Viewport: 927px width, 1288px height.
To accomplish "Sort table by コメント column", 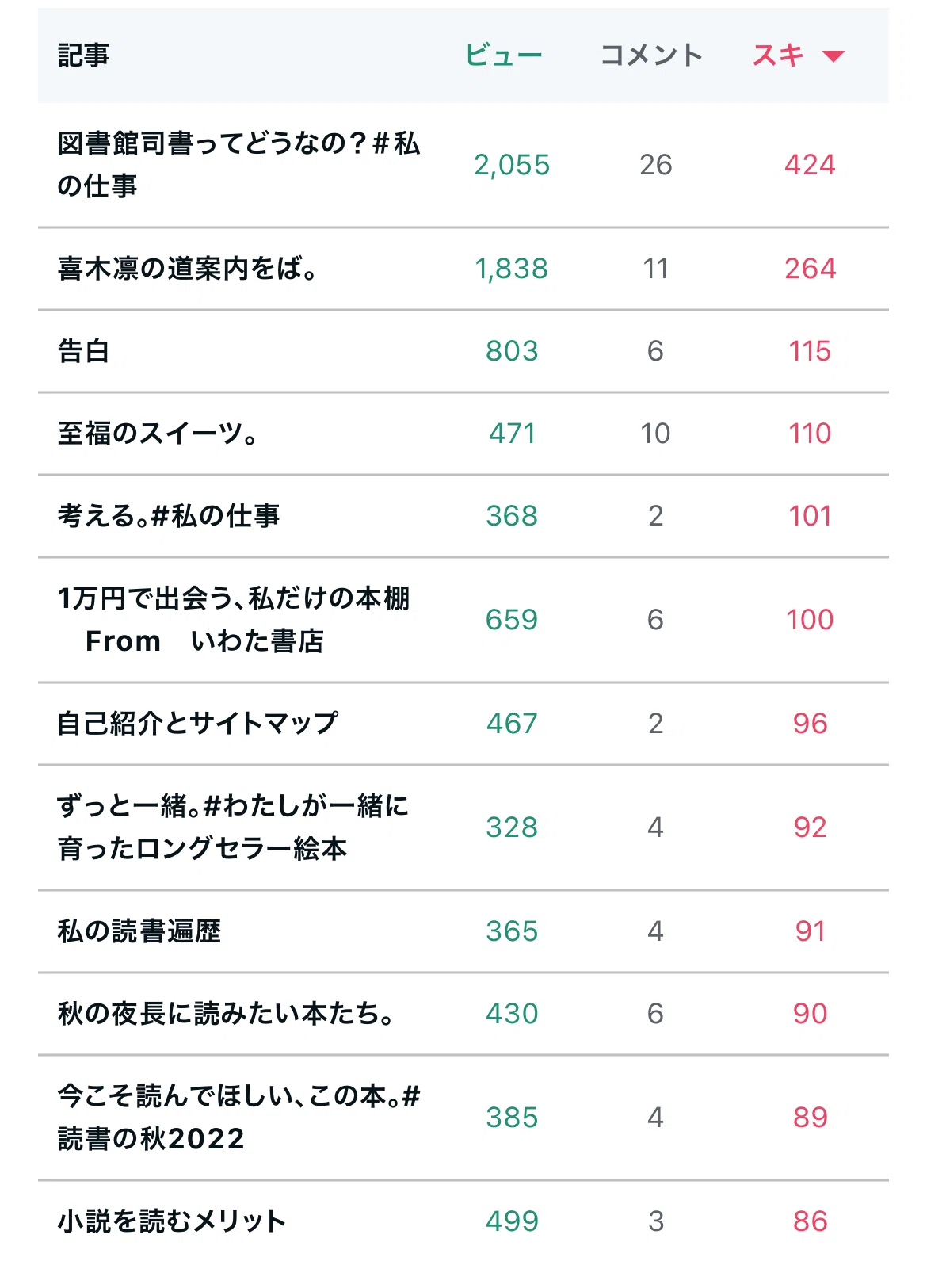I will [x=651, y=55].
